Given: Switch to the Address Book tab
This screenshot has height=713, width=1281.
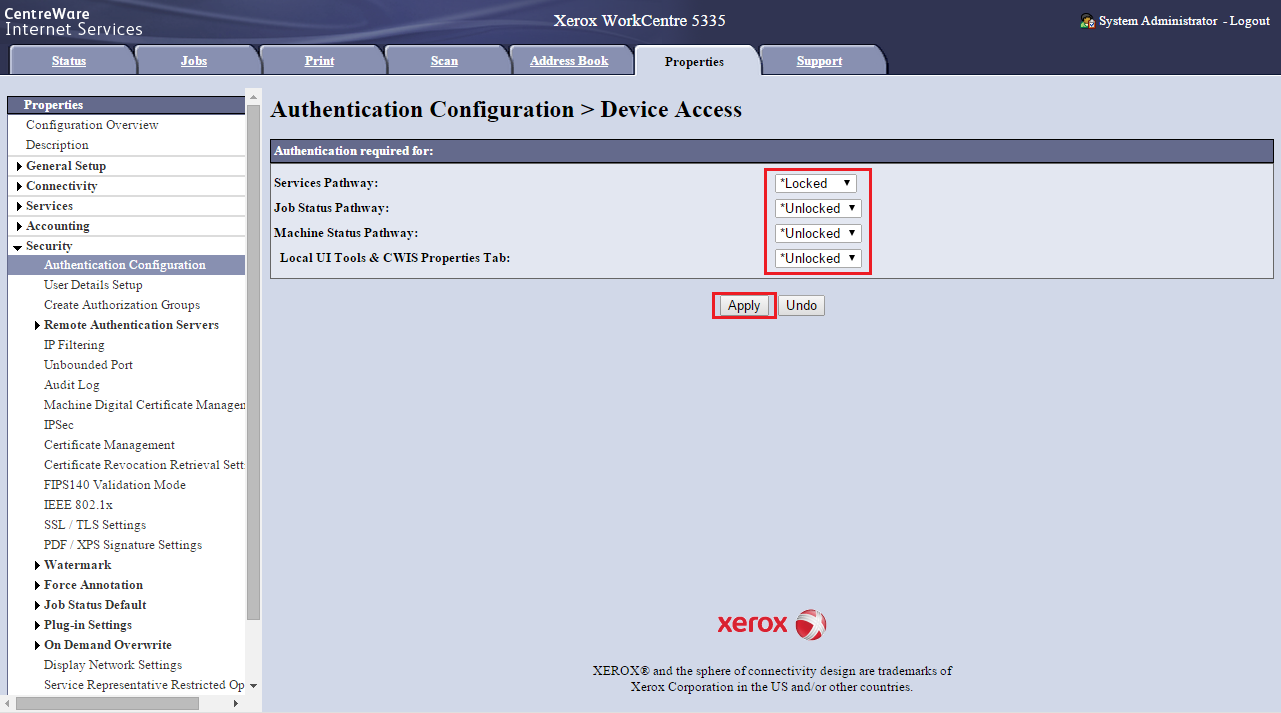Looking at the screenshot, I should pyautogui.click(x=569, y=61).
